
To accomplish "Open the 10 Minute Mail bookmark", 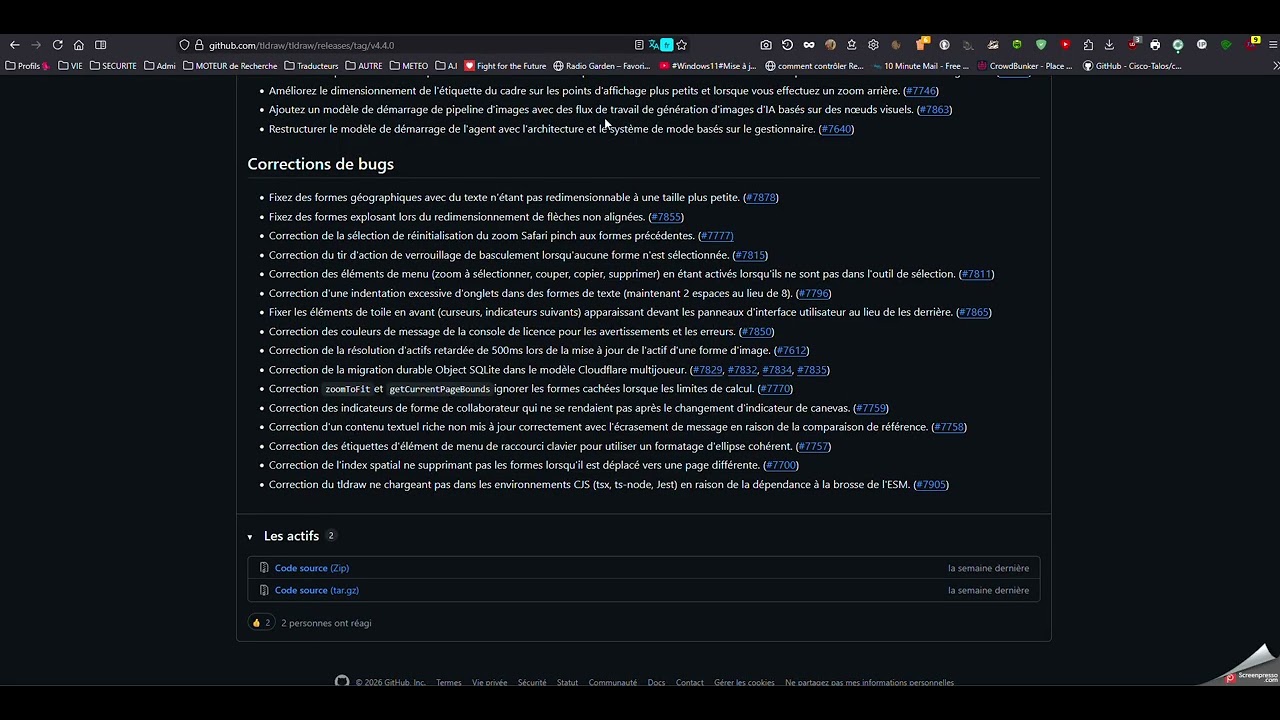I will [x=920, y=66].
